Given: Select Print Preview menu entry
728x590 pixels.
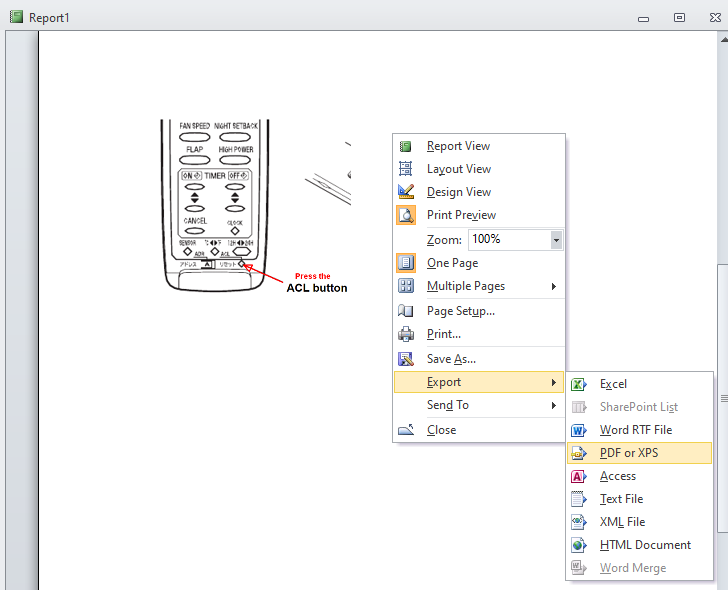Looking at the screenshot, I should tap(479, 215).
